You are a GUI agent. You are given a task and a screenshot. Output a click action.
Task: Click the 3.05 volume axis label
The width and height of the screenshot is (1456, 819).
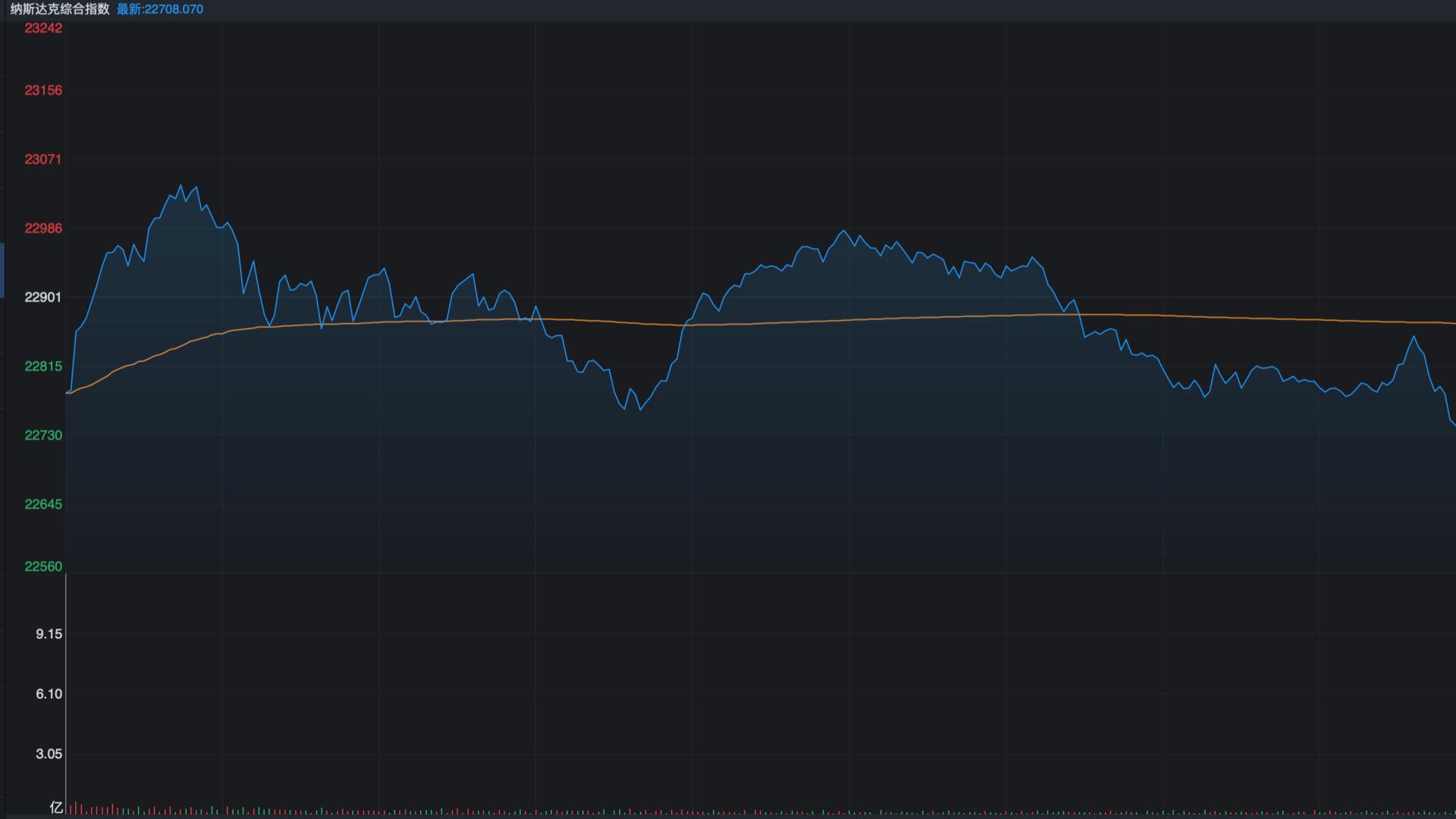49,754
